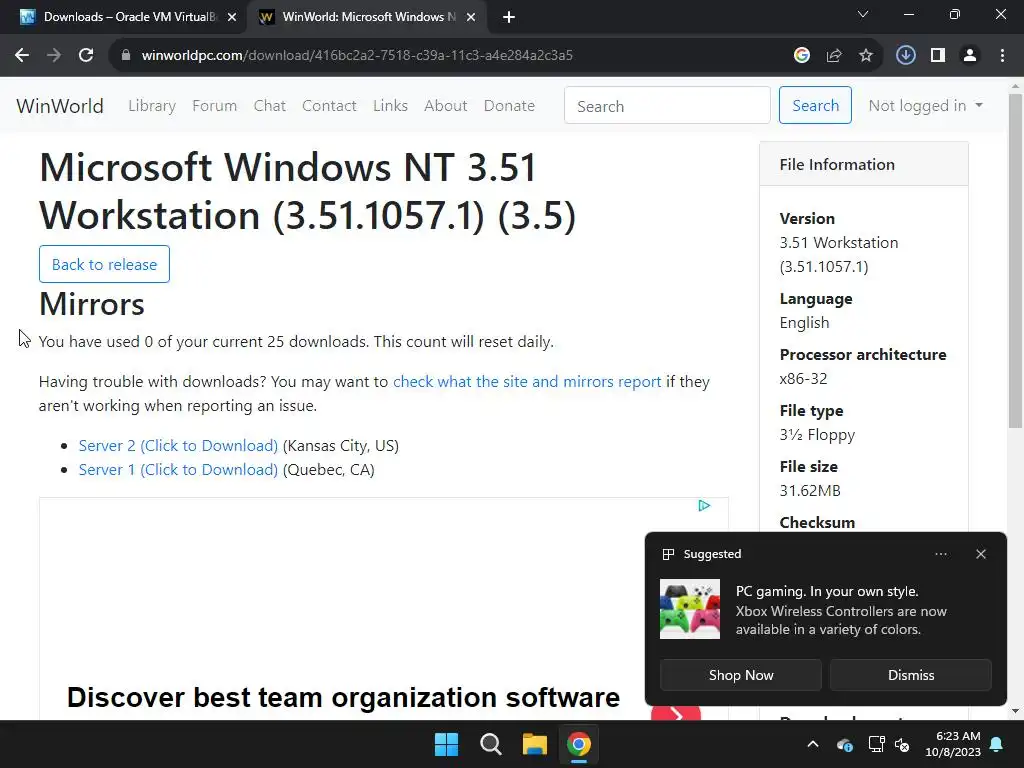Open taskbar Search

(490, 744)
